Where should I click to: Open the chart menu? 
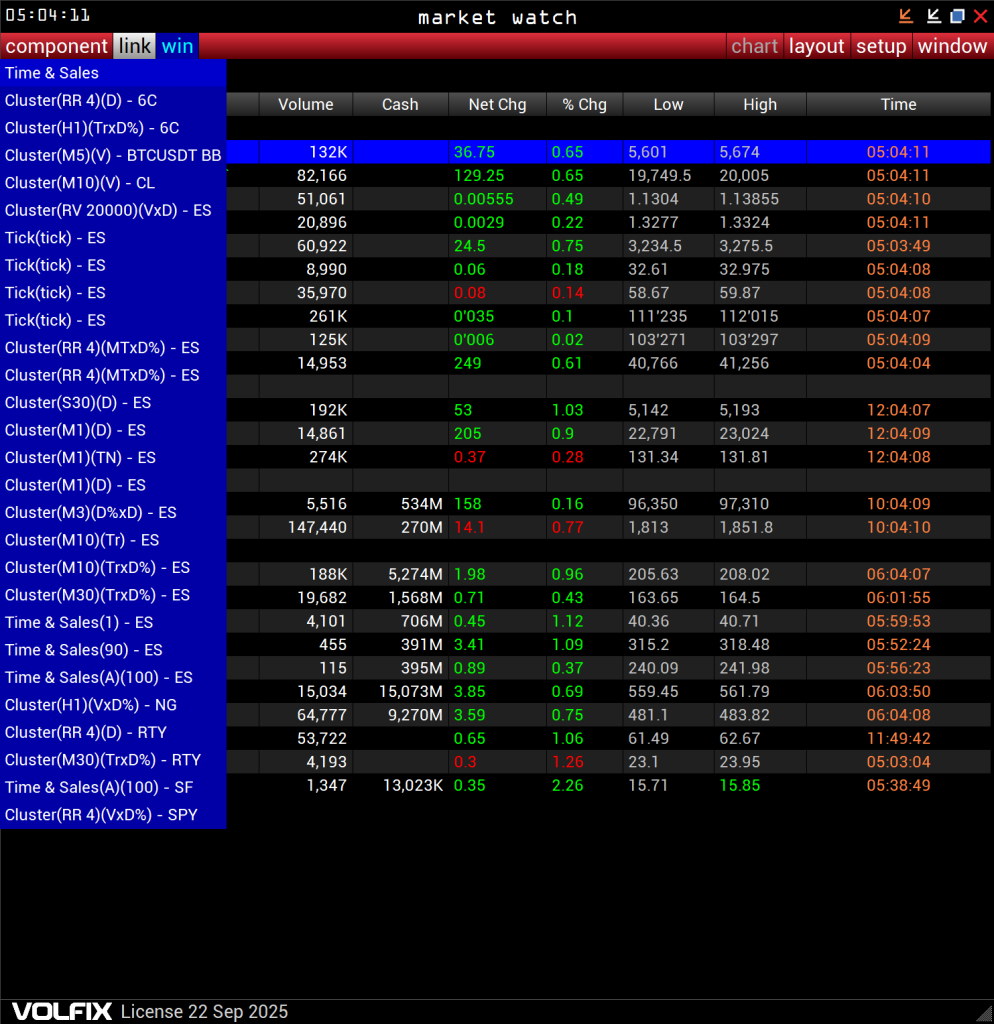point(754,46)
